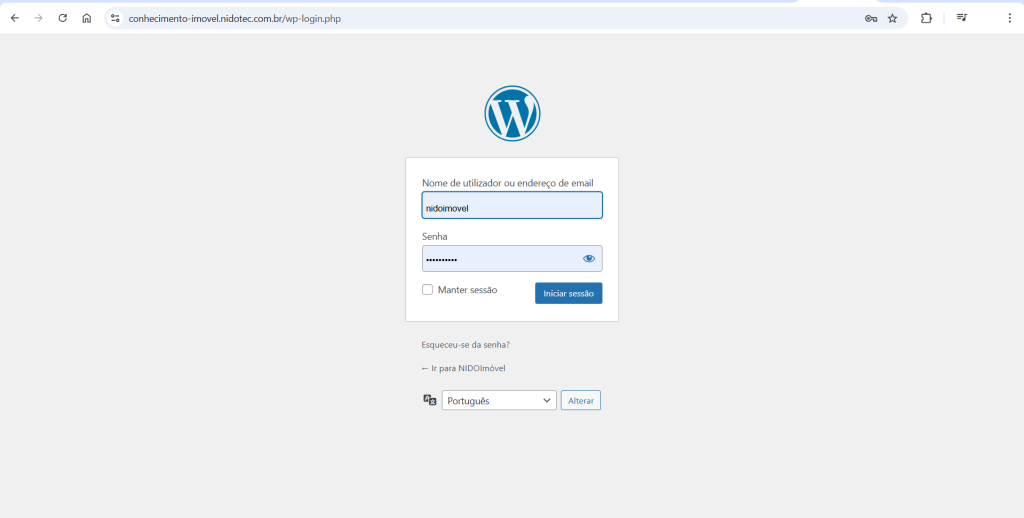1024x518 pixels.
Task: Open the Esqueceu-se da senha link
Action: (x=466, y=345)
